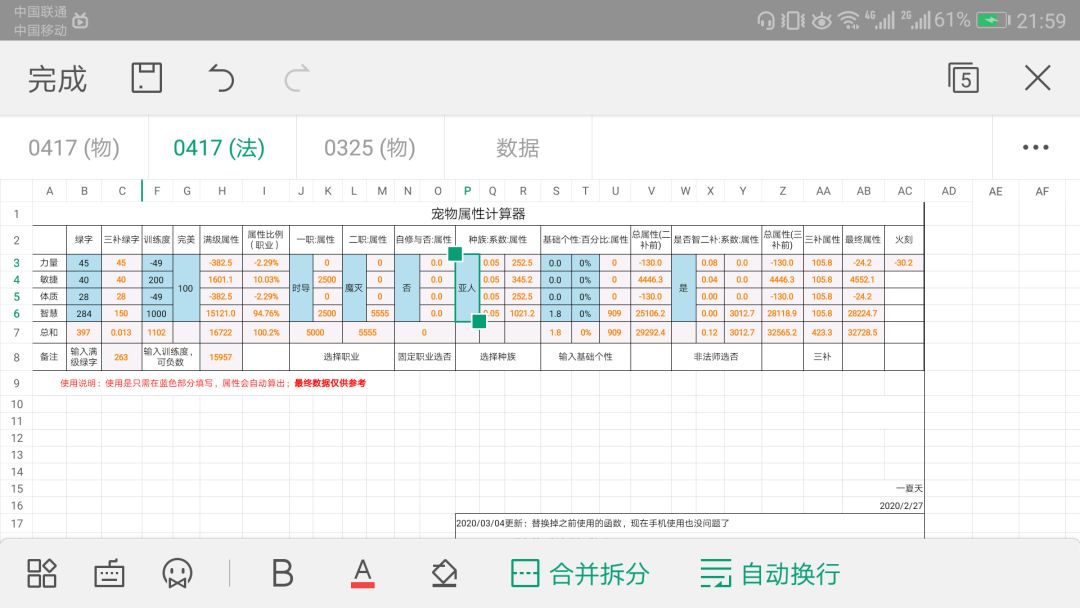The width and height of the screenshot is (1080, 608).
Task: Show the keyboard input icon
Action: (x=109, y=573)
